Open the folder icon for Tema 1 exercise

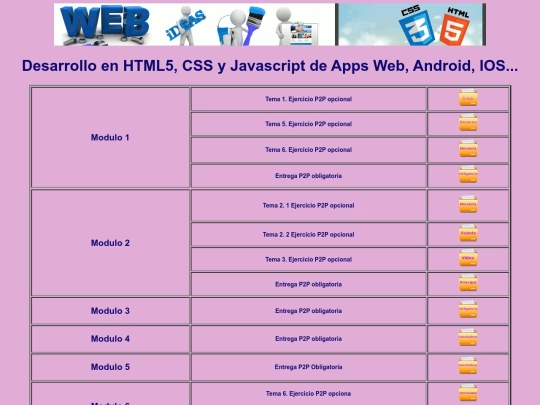point(468,98)
